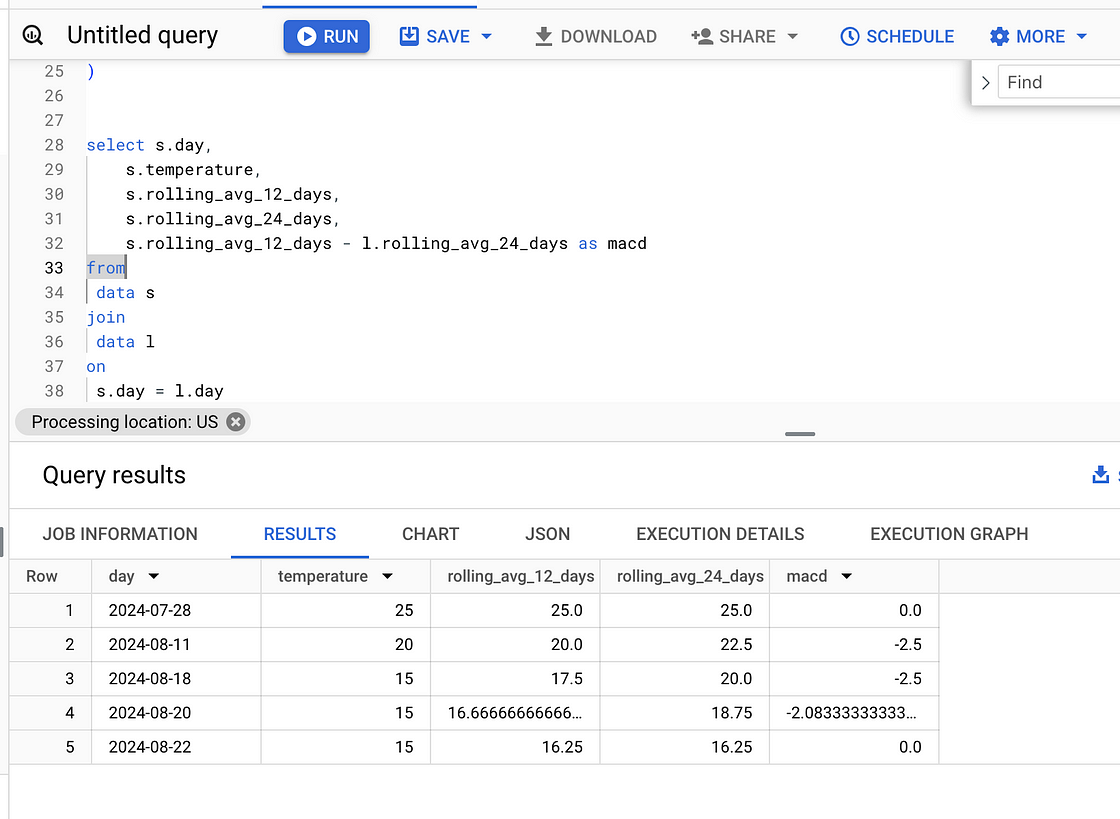Click the 16.66666666666… cell

(x=515, y=713)
